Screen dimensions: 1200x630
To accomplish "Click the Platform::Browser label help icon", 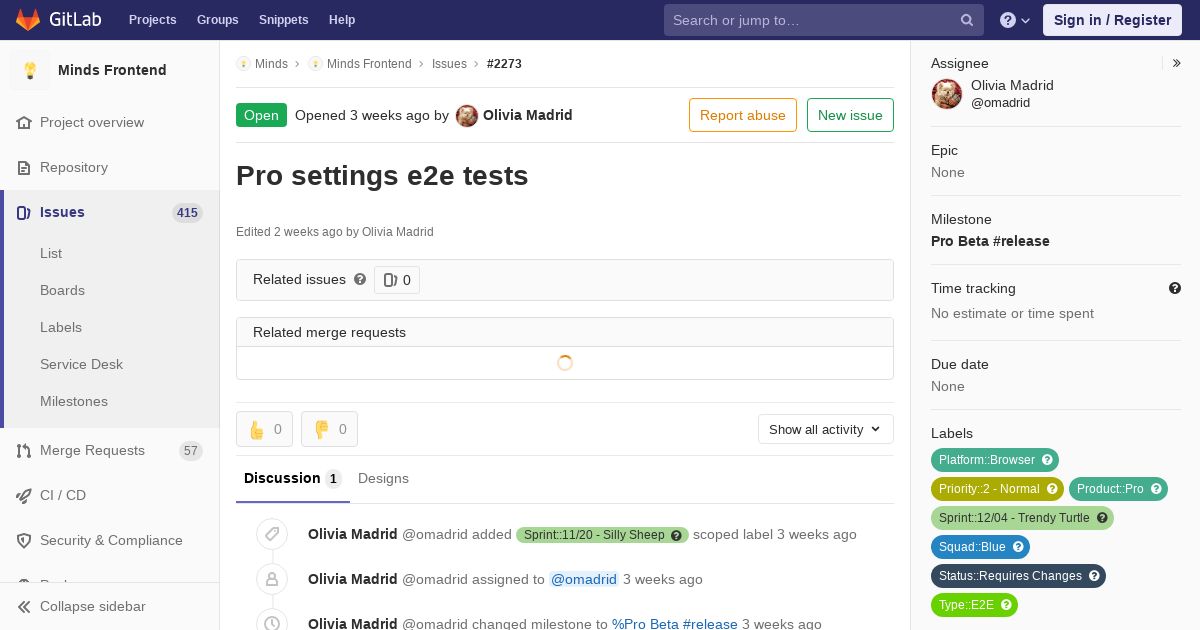I will point(1047,460).
